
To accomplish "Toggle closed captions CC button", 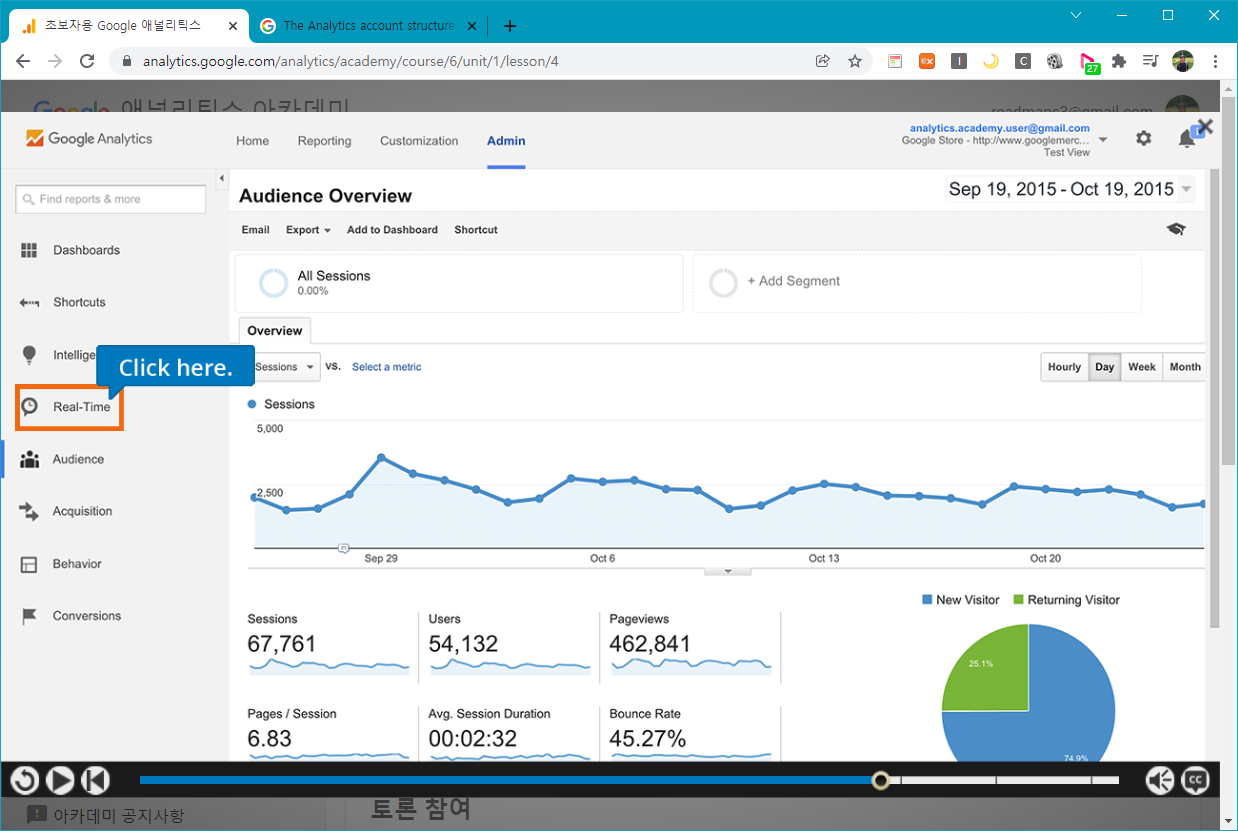I will pos(1196,780).
